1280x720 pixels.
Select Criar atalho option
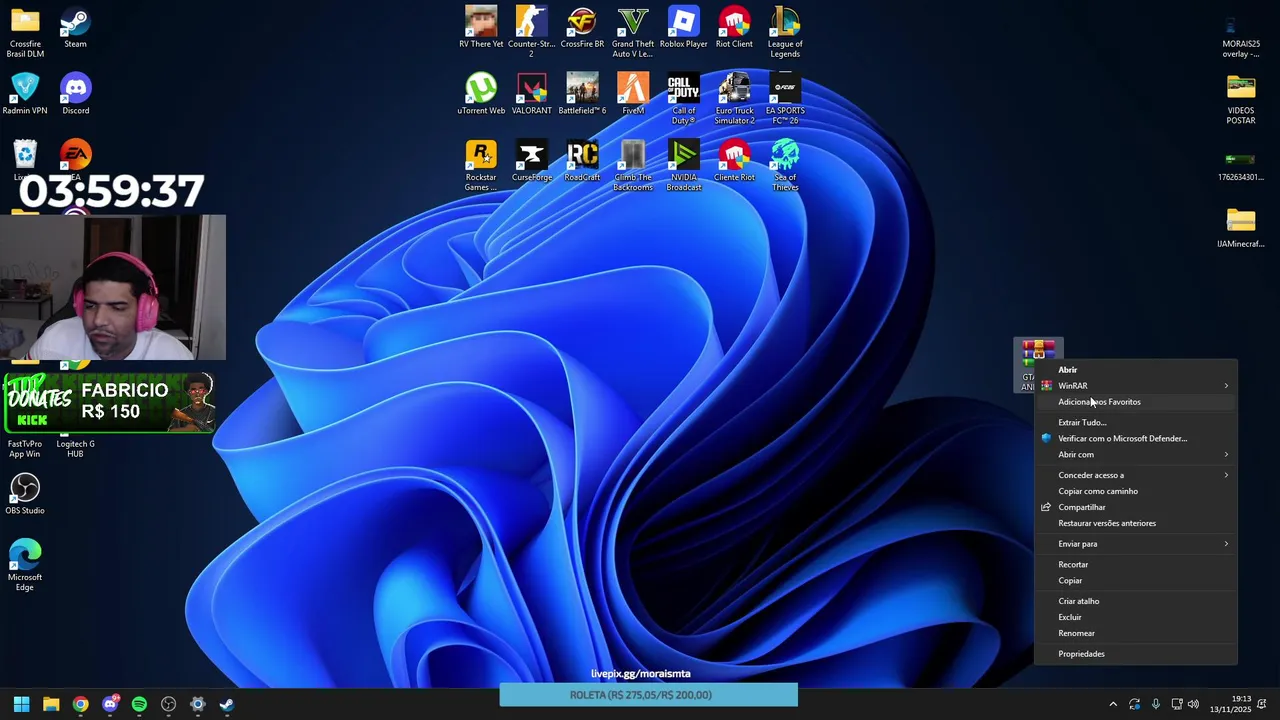click(1136, 602)
